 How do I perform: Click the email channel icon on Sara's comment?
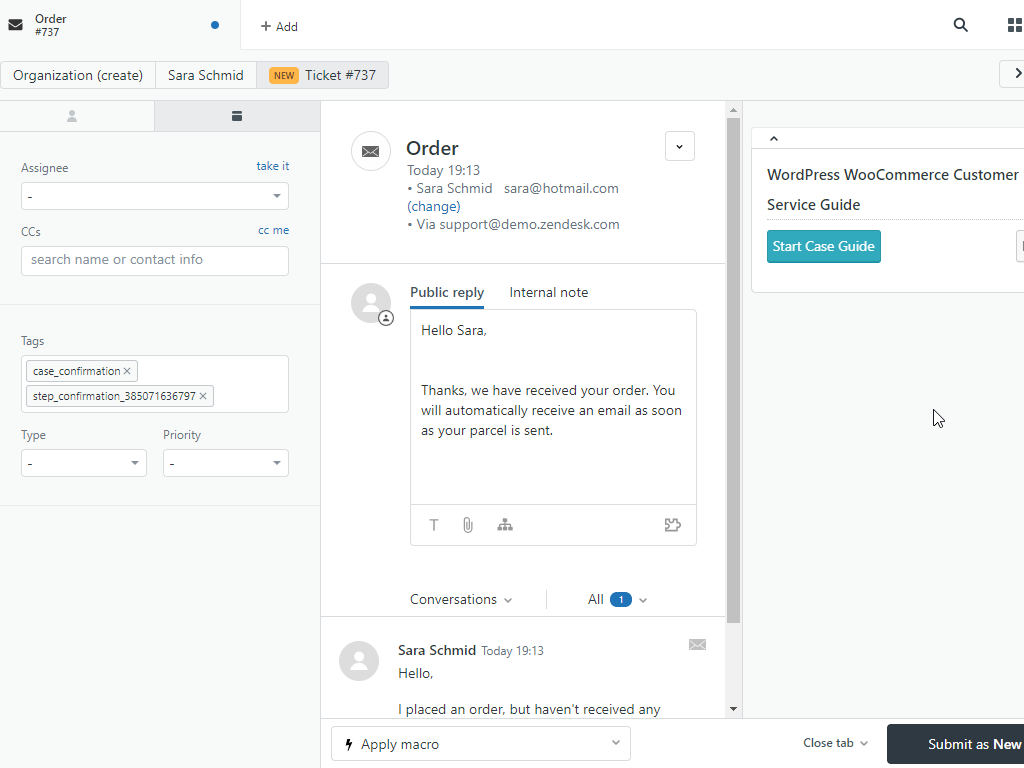click(697, 645)
